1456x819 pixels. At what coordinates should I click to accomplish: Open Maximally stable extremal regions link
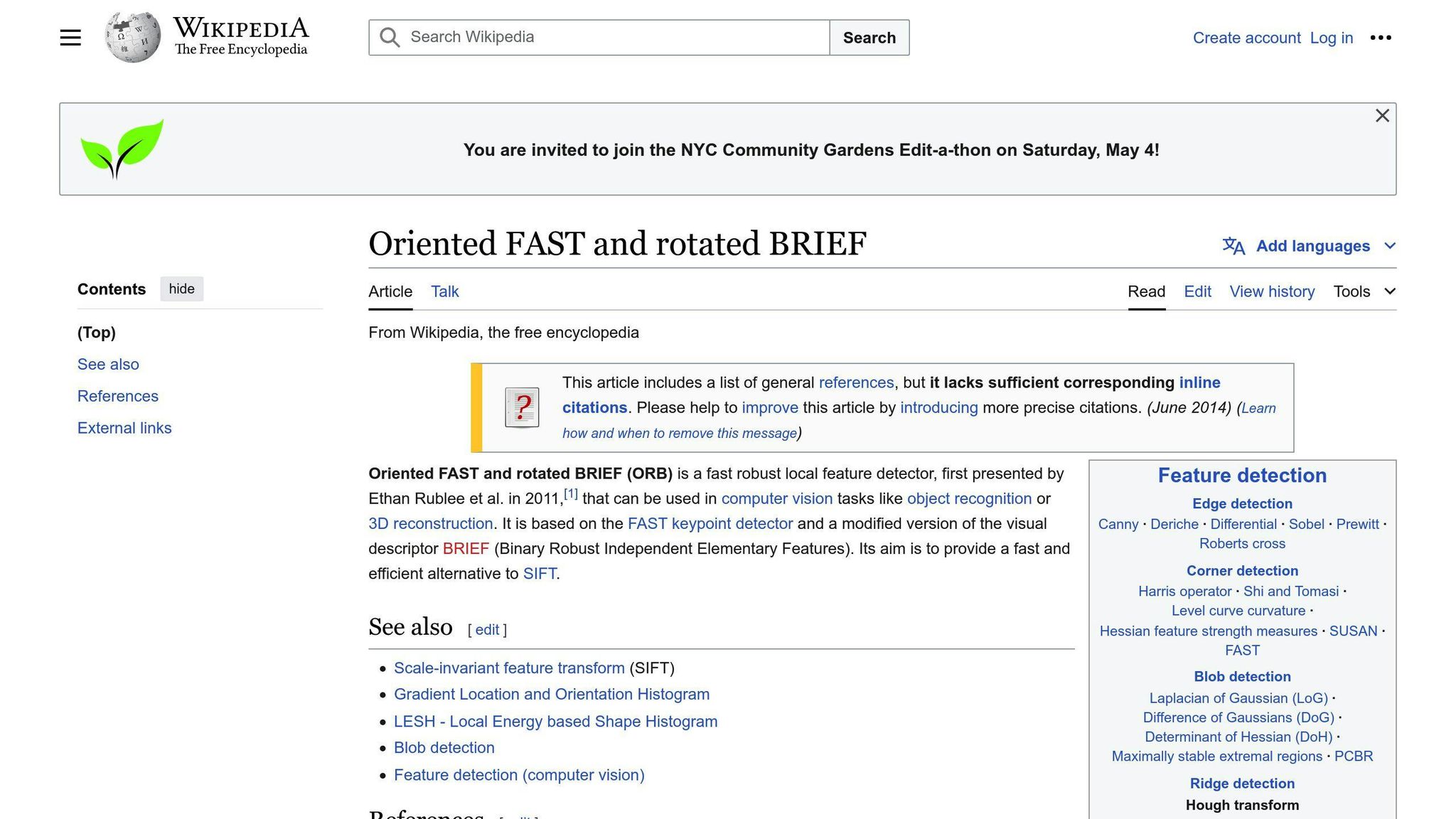click(x=1217, y=756)
